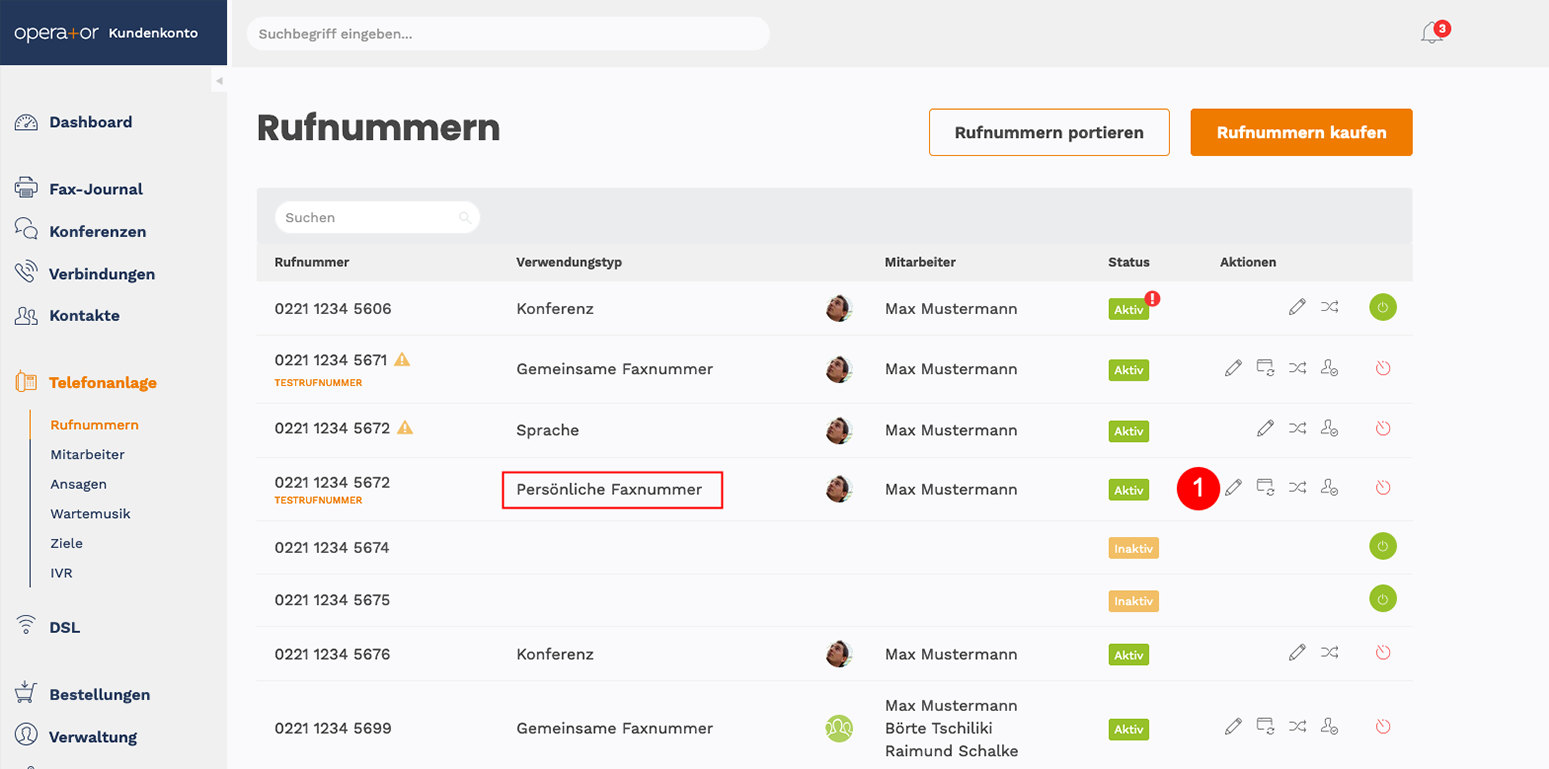Viewport: 1549px width, 769px height.
Task: Click Max Mustermann's avatar in the 5606 row
Action: (839, 308)
